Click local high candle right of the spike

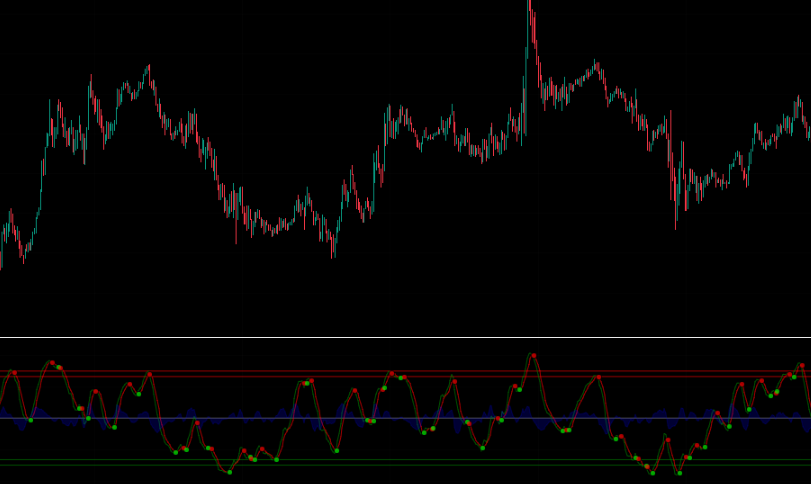597,66
